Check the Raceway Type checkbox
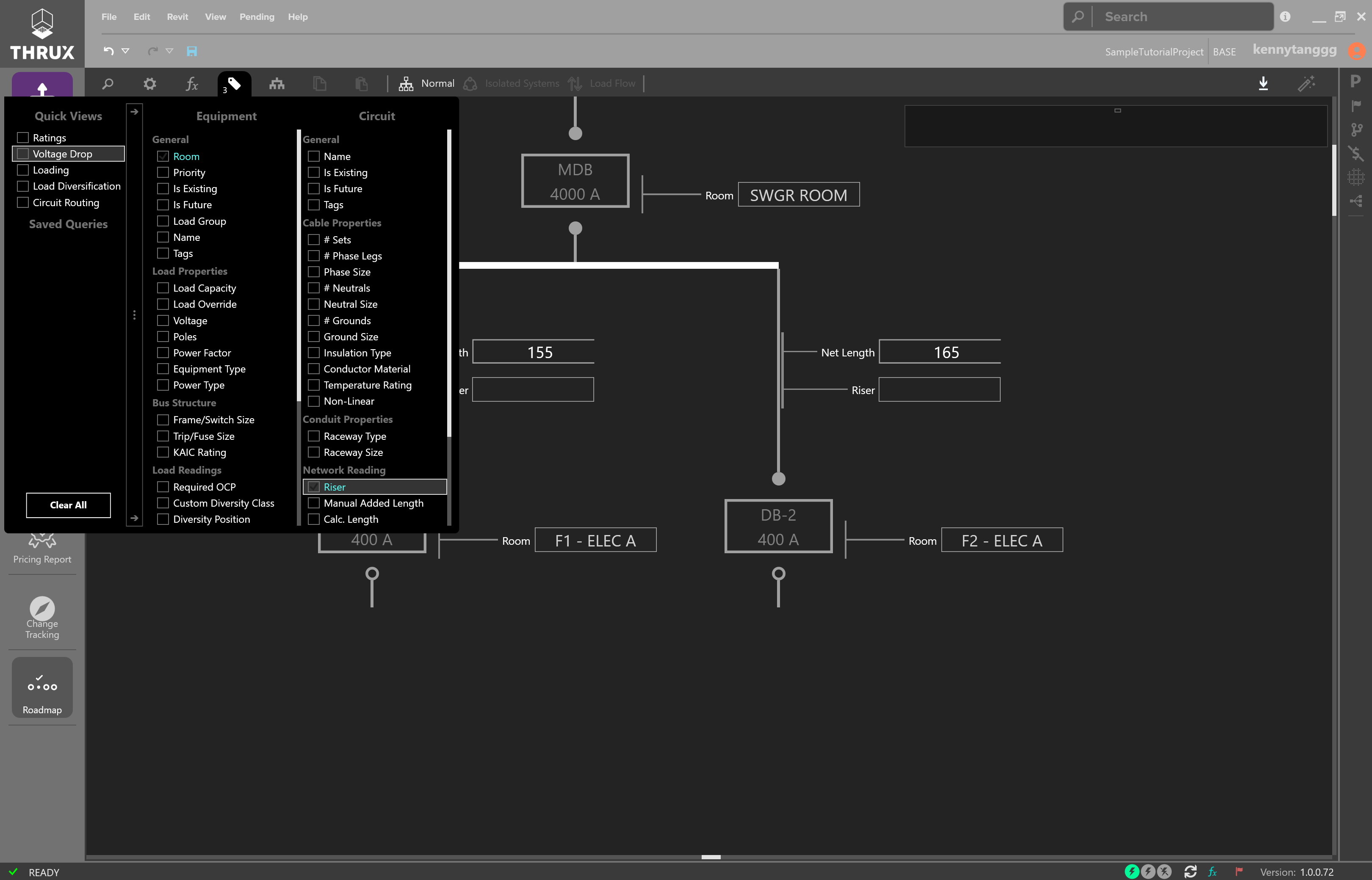The image size is (1372, 880). (x=313, y=436)
